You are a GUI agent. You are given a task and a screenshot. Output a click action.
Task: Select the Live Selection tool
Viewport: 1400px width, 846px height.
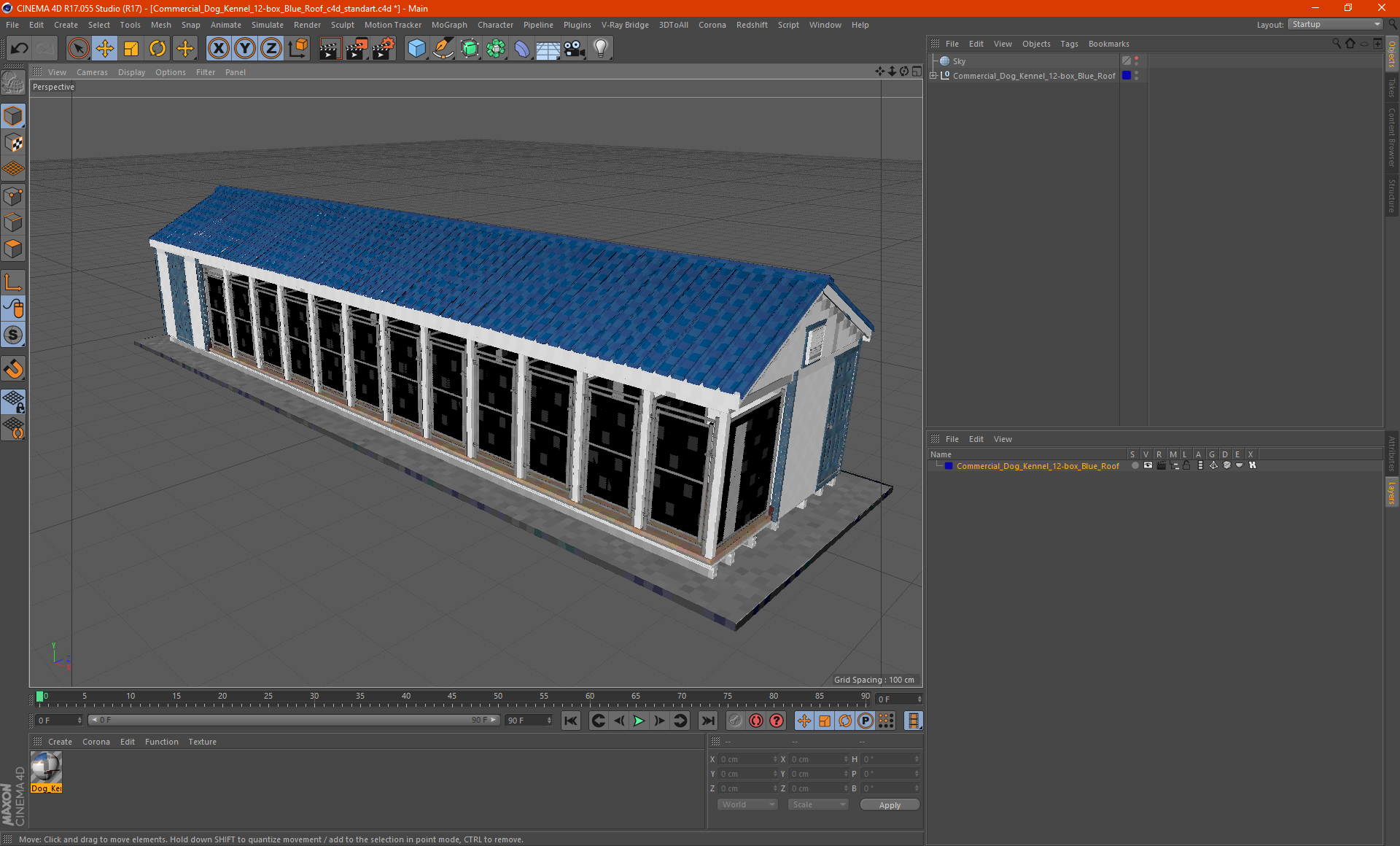click(78, 49)
